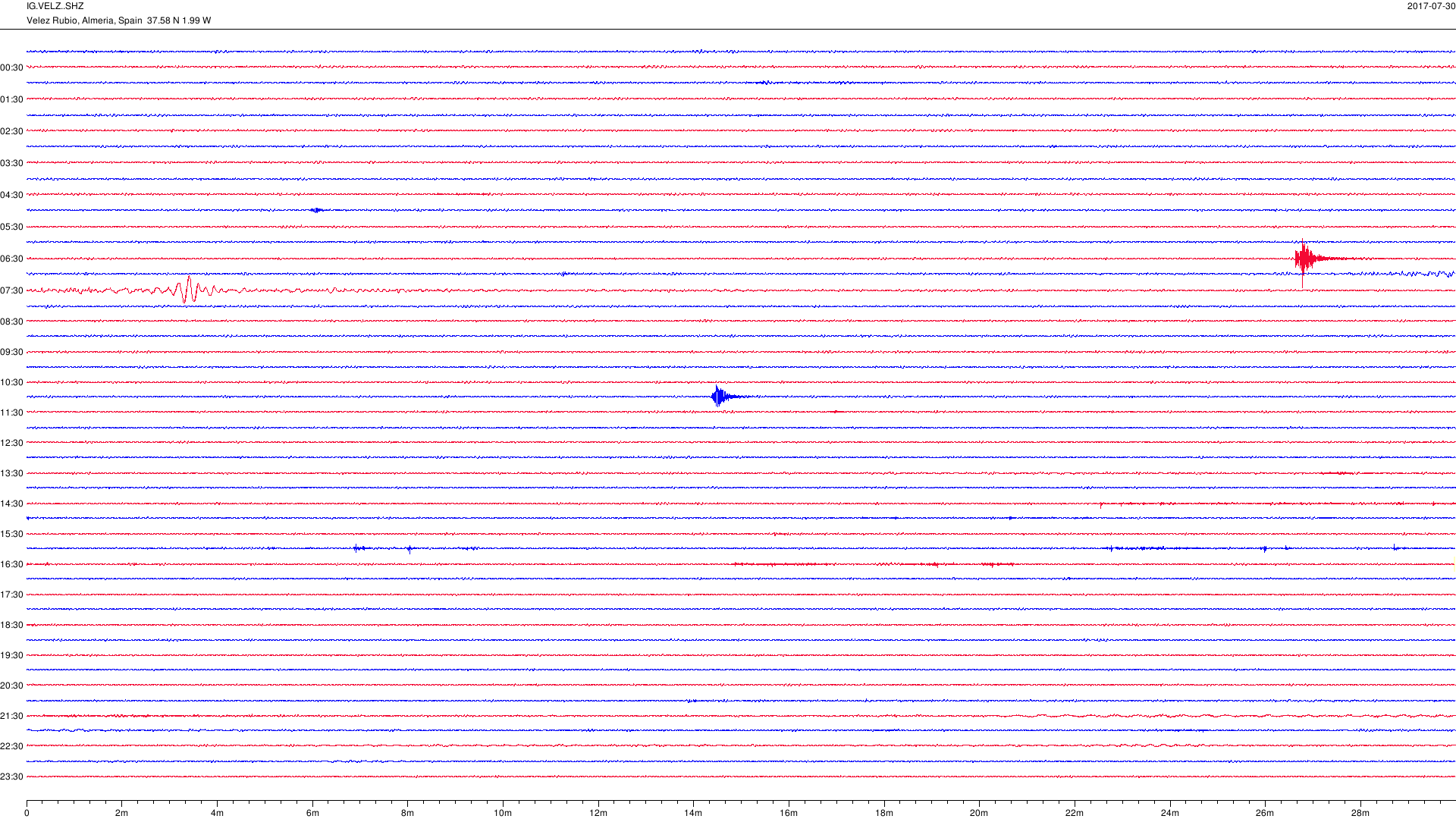
Task: Click the 08:30 time label
Action: pos(11,322)
